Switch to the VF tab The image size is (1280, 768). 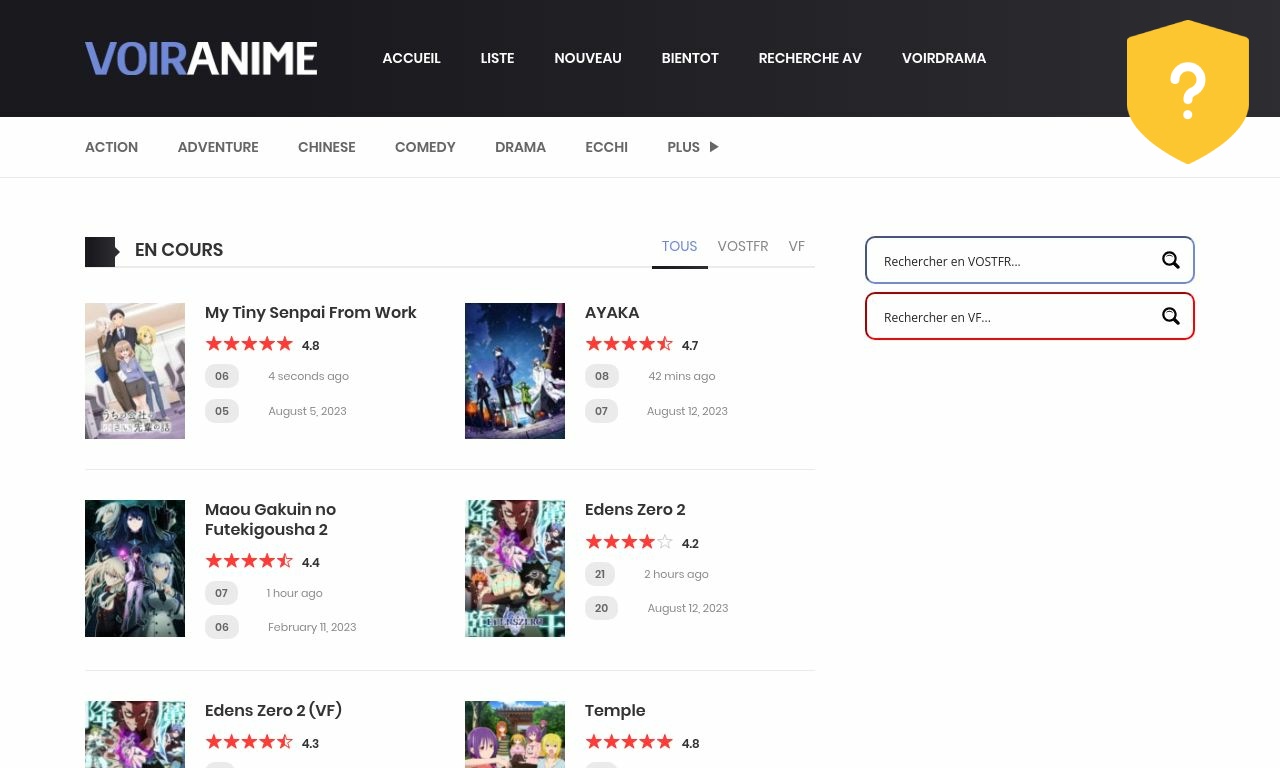797,246
